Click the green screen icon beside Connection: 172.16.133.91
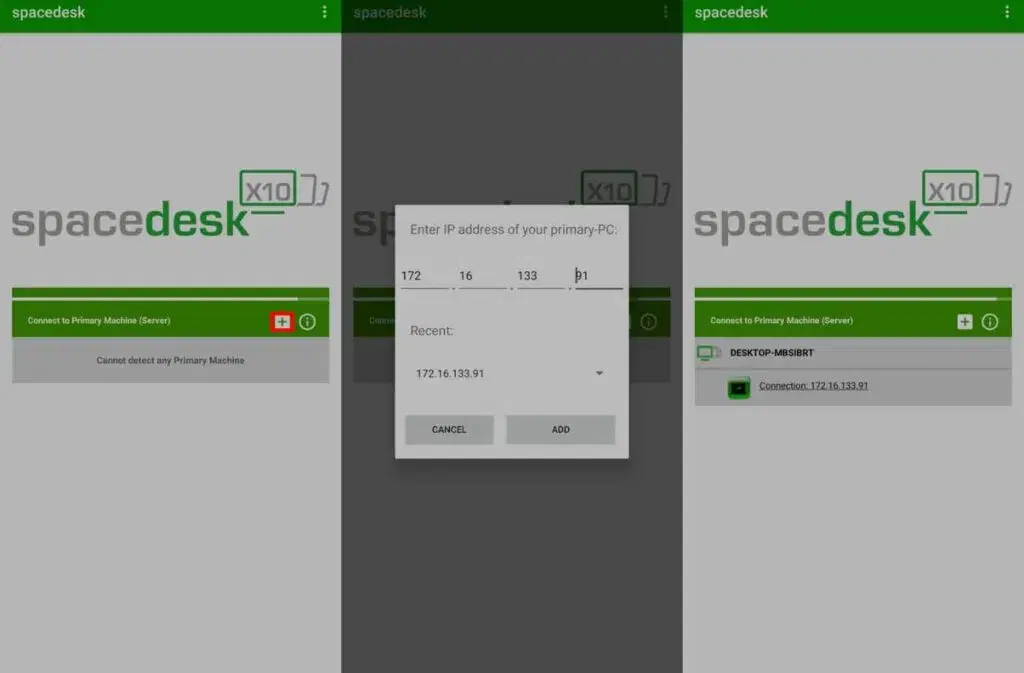 739,388
